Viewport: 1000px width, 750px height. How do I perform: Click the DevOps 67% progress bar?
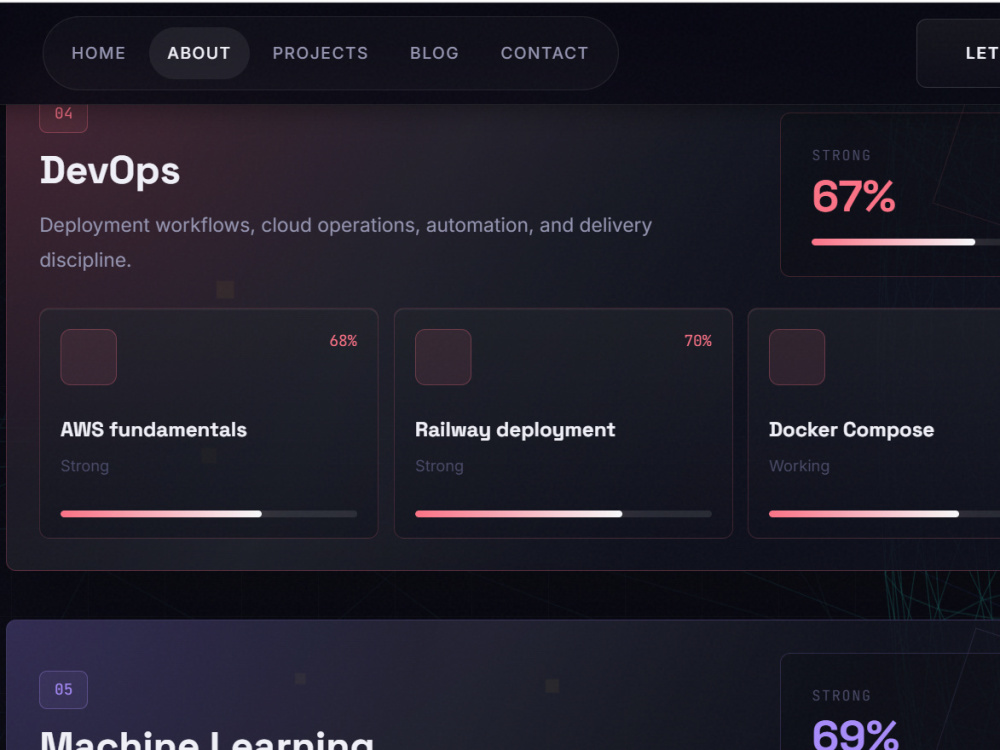tap(906, 242)
